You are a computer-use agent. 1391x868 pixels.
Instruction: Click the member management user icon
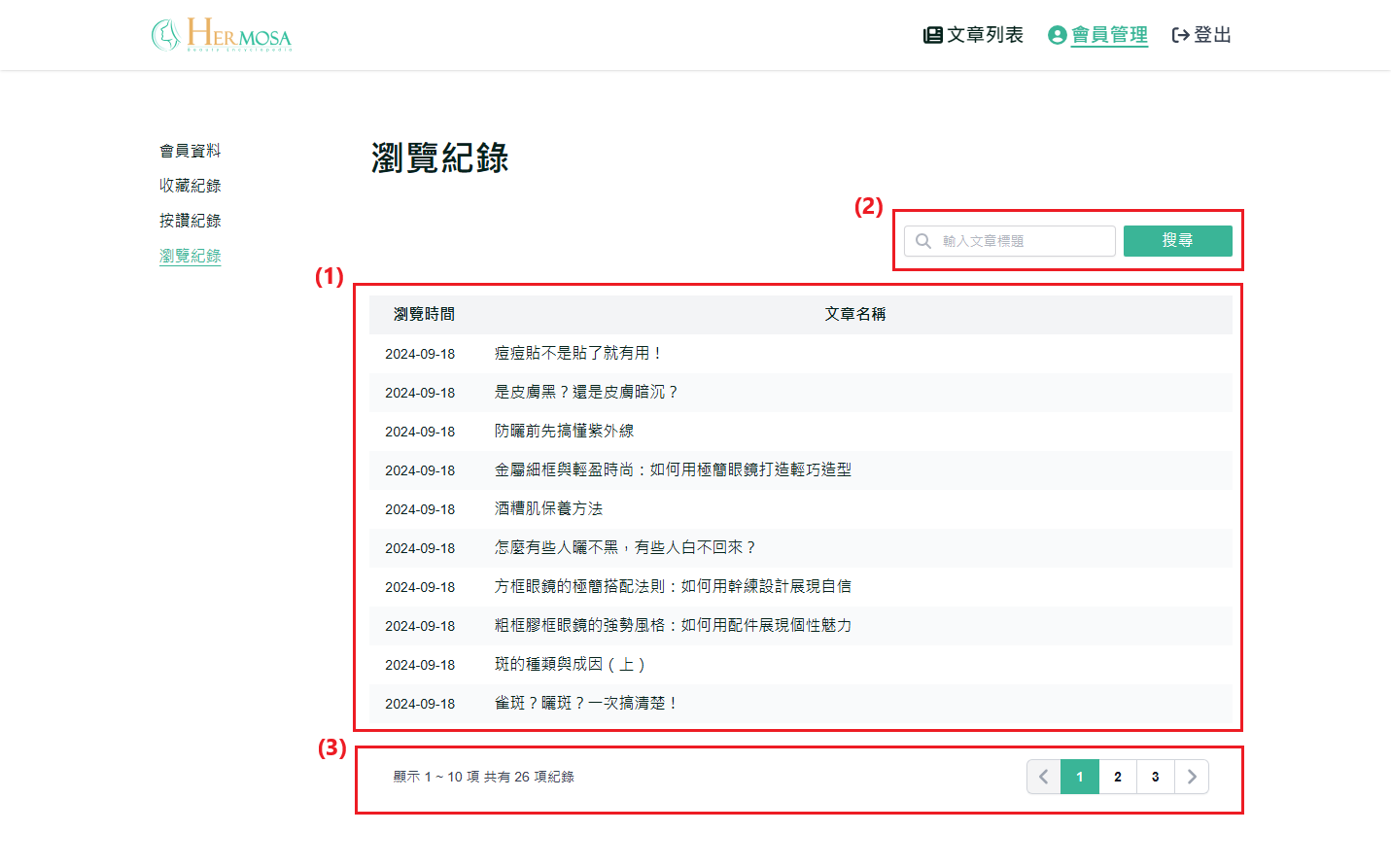pyautogui.click(x=1057, y=35)
